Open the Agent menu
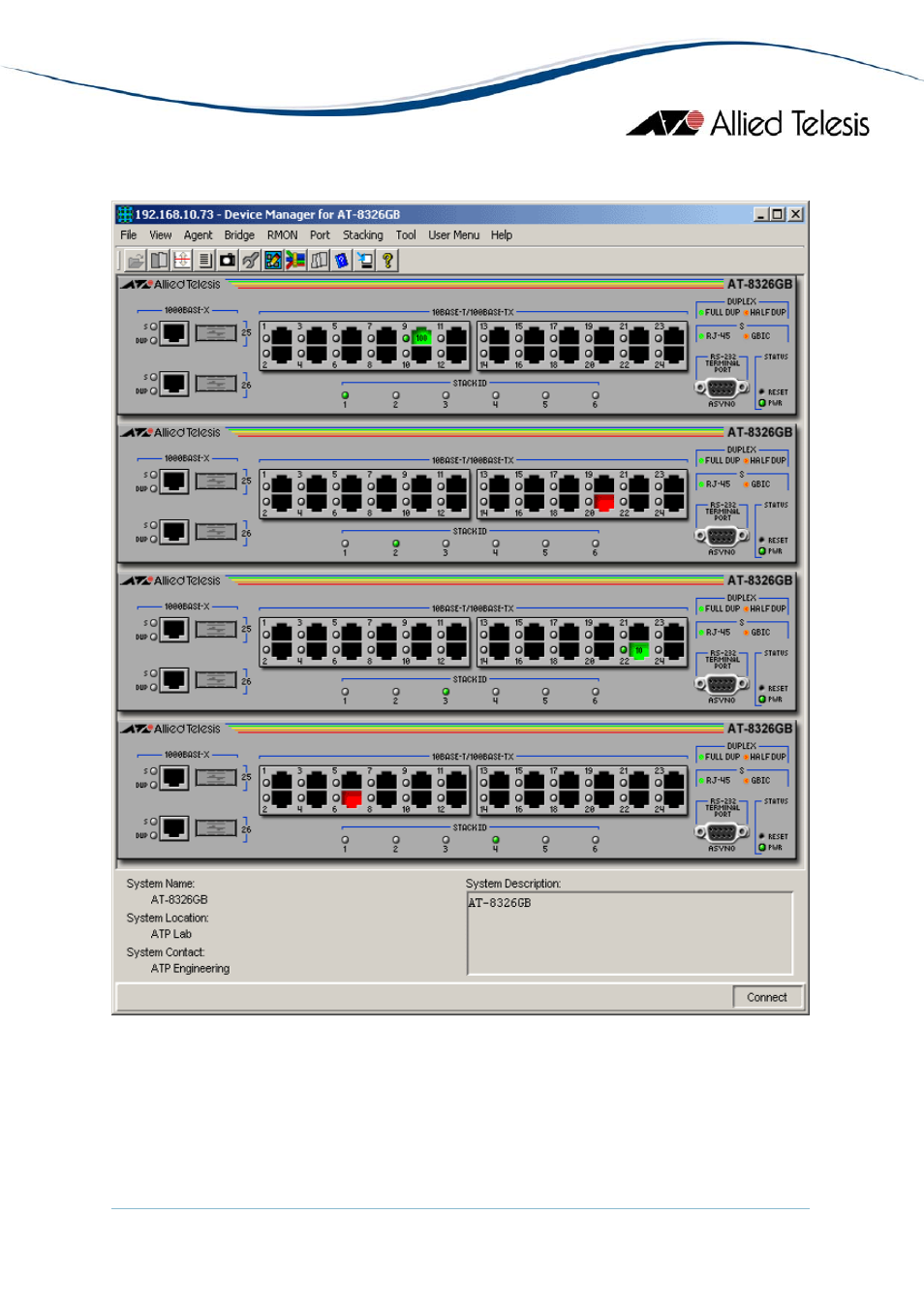This screenshot has width=924, height=1308. 199,235
